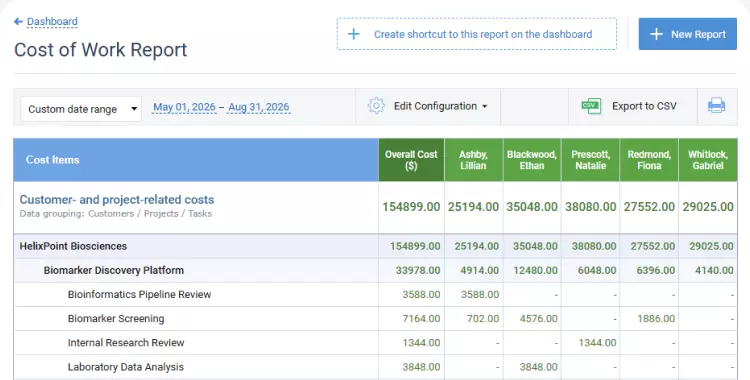Click Data grouping: Customers / Projects / Tasks
The width and height of the screenshot is (750, 380).
(x=116, y=214)
